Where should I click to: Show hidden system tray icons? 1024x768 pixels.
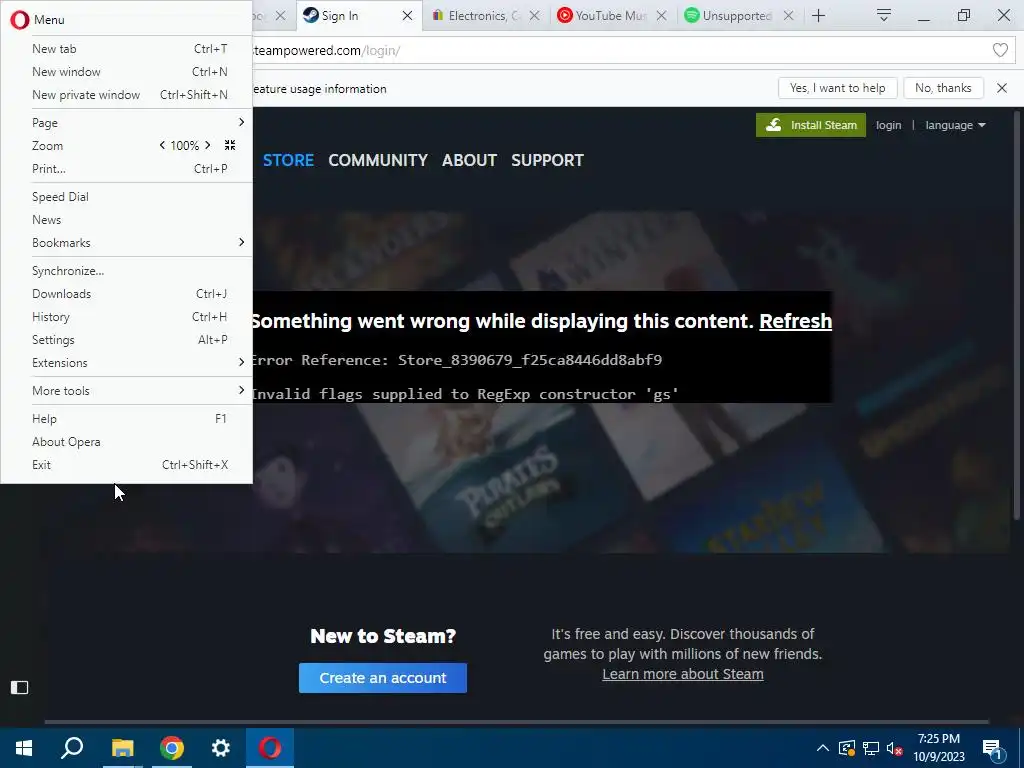(823, 748)
